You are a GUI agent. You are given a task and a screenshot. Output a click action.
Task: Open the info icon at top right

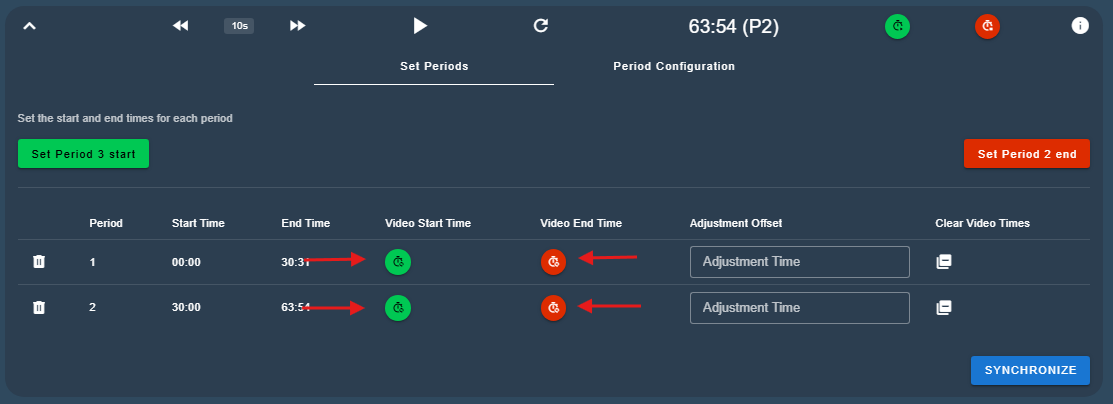pos(1080,26)
